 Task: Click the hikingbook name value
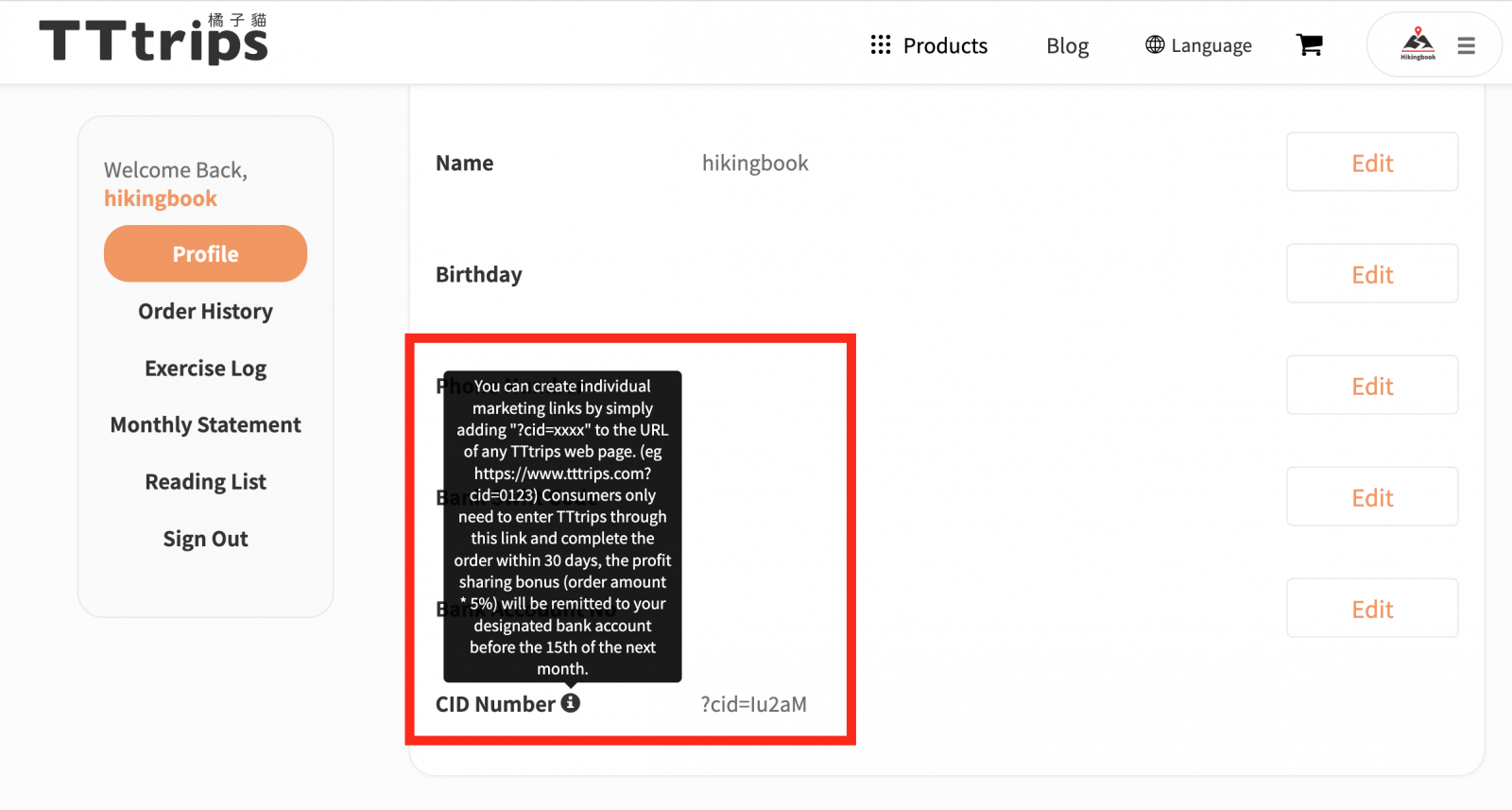[x=755, y=163]
